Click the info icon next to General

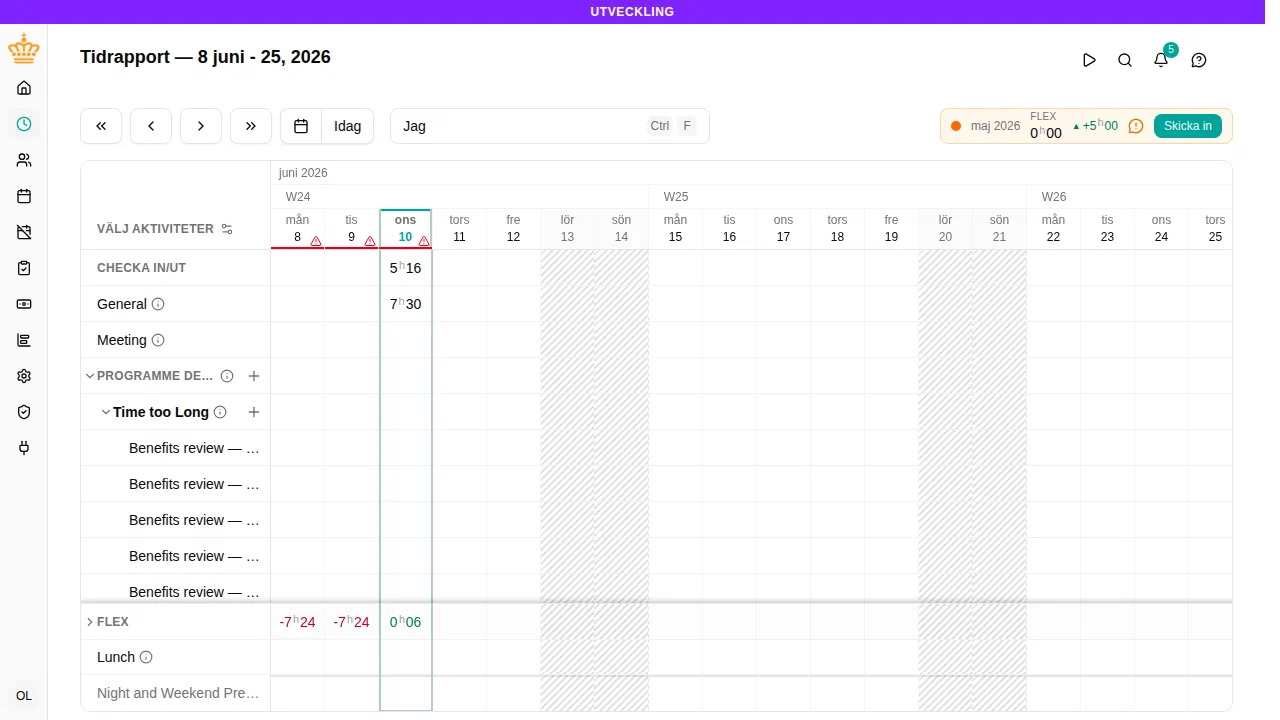click(158, 304)
